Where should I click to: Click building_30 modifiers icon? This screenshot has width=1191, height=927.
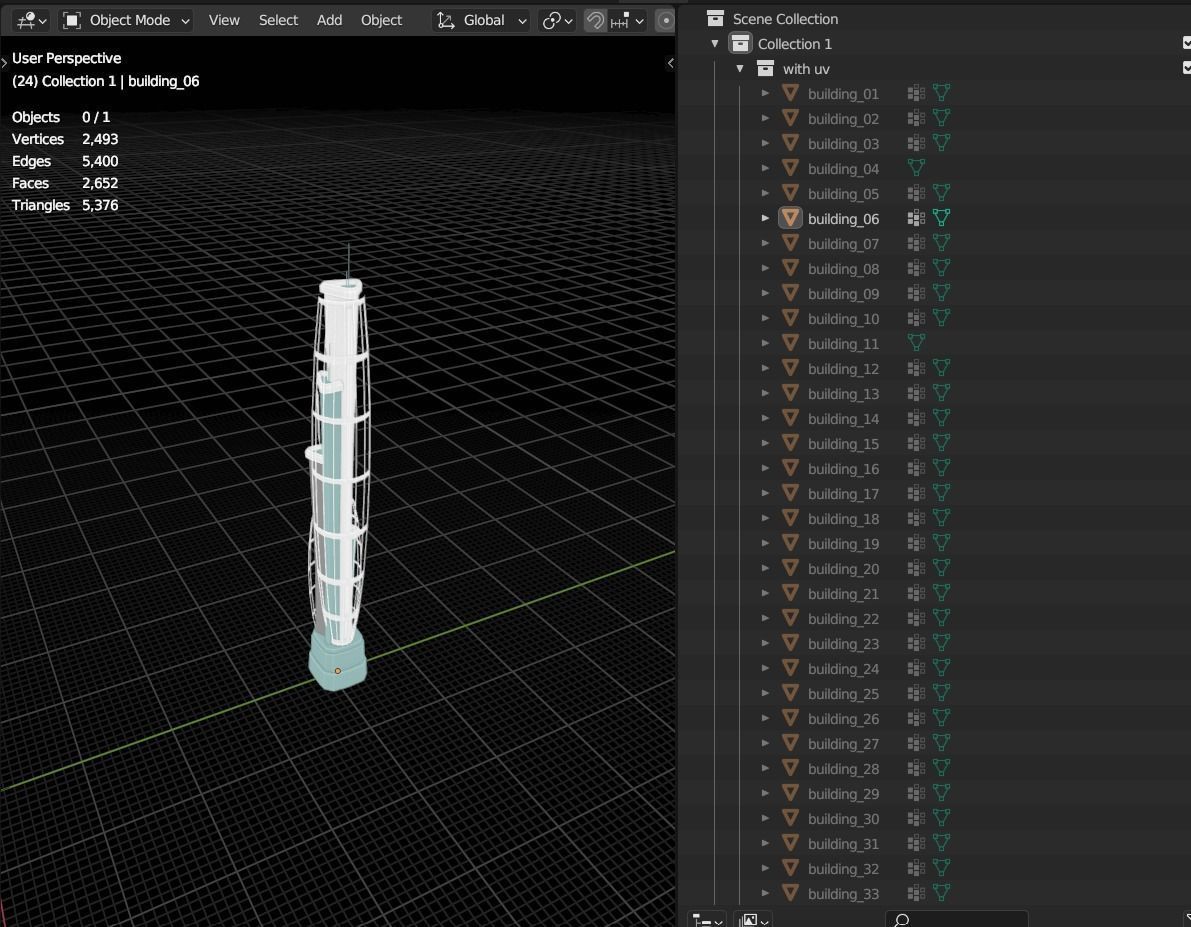(x=916, y=818)
